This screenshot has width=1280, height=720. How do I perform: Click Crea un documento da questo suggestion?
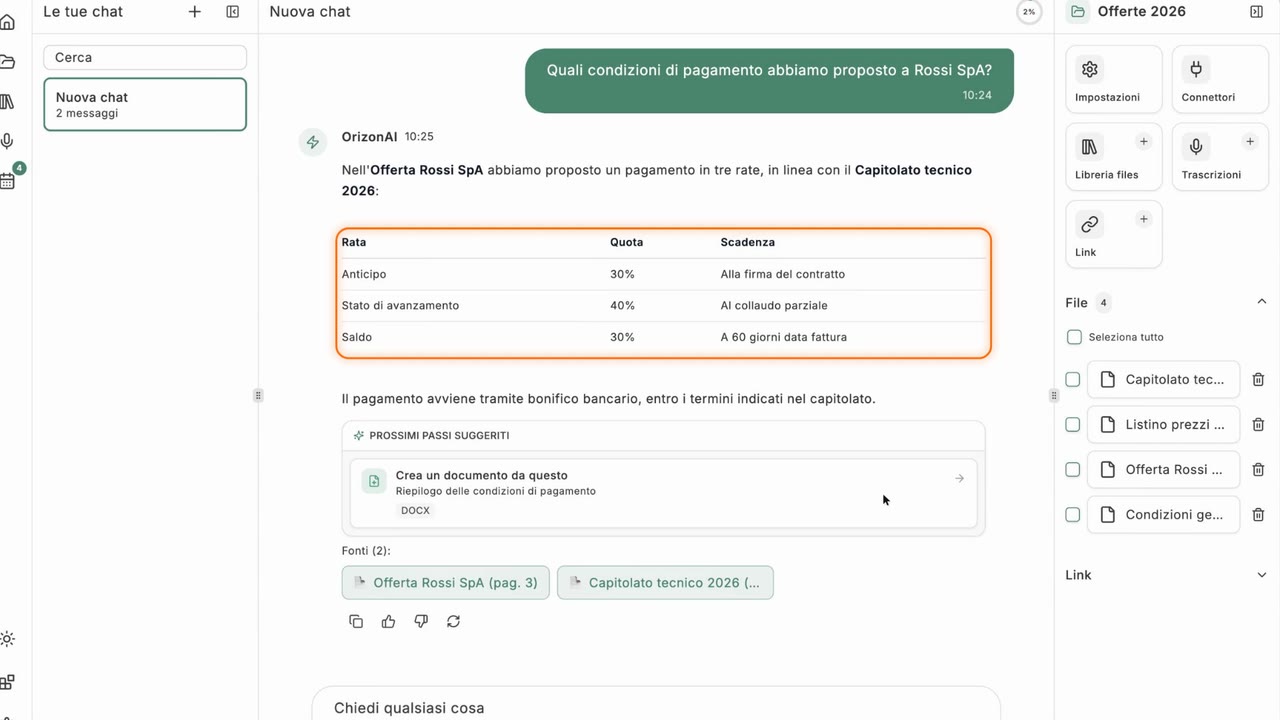[x=664, y=492]
